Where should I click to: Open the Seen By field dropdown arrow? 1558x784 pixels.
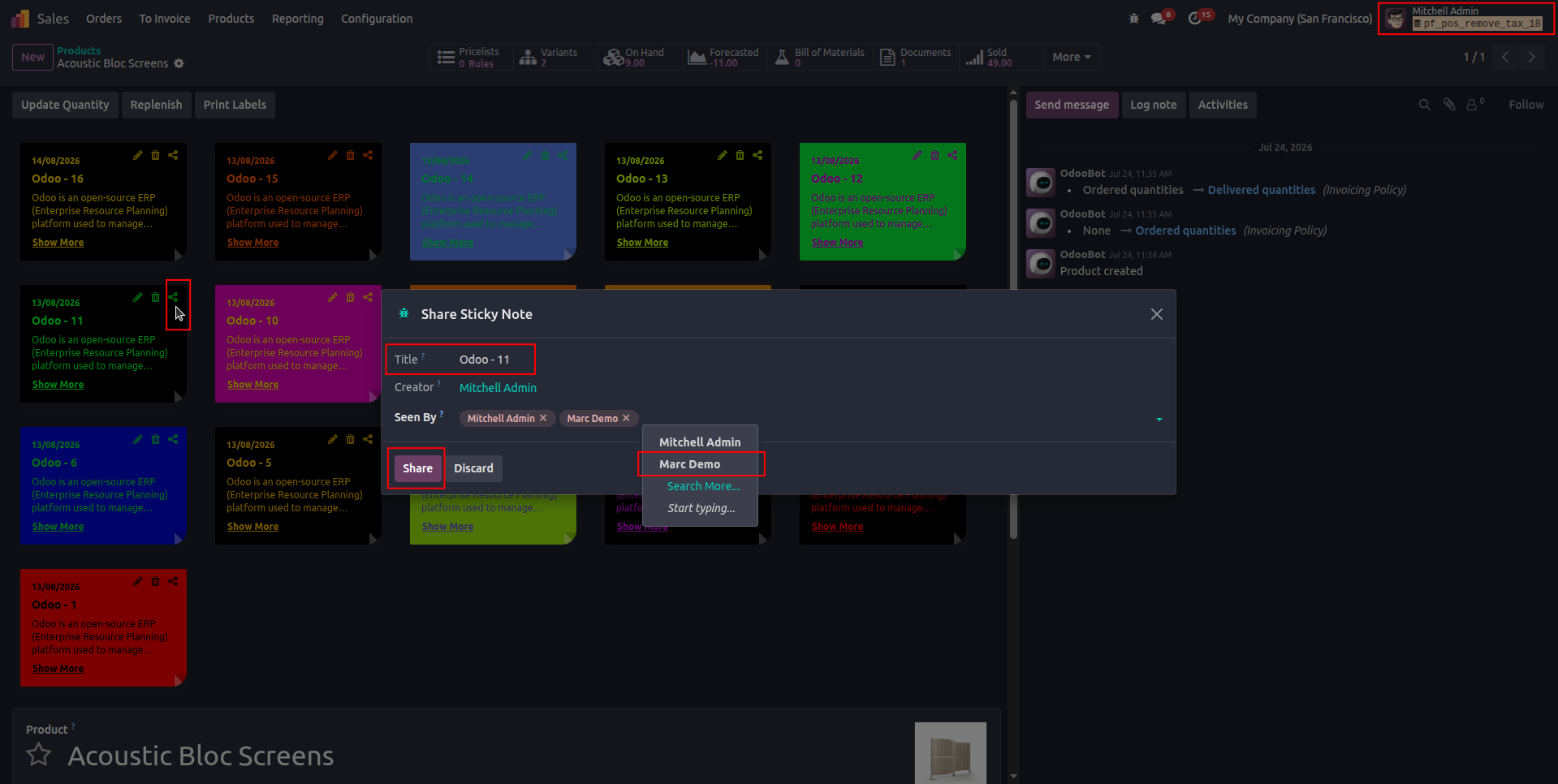[x=1159, y=420]
